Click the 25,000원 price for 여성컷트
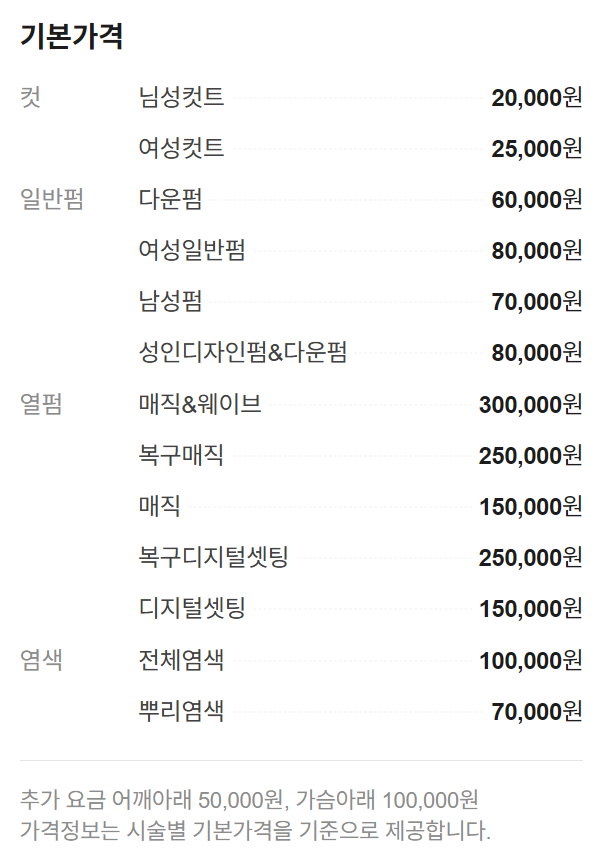This screenshot has height=859, width=600. click(x=536, y=149)
